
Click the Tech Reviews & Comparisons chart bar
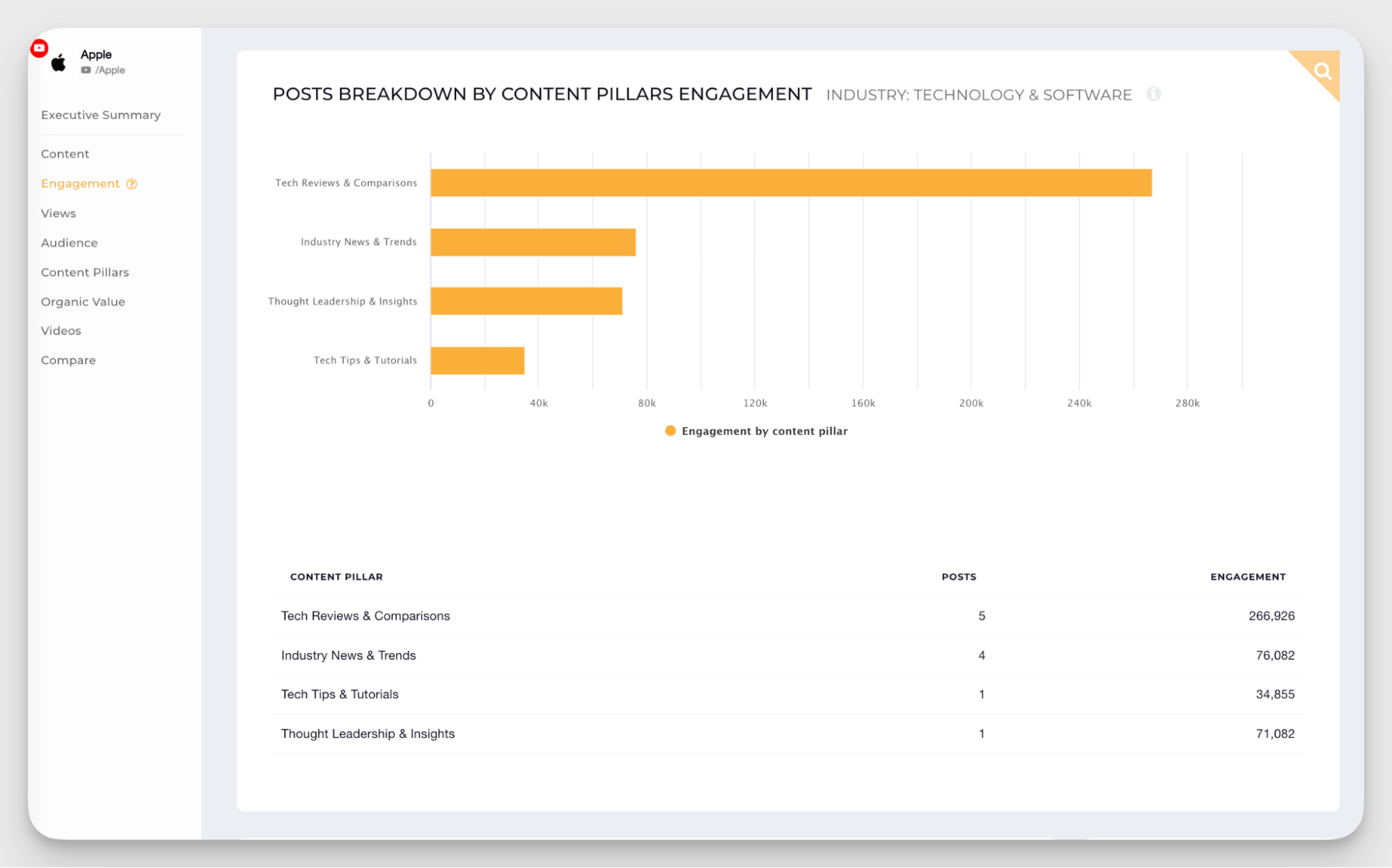click(x=790, y=182)
